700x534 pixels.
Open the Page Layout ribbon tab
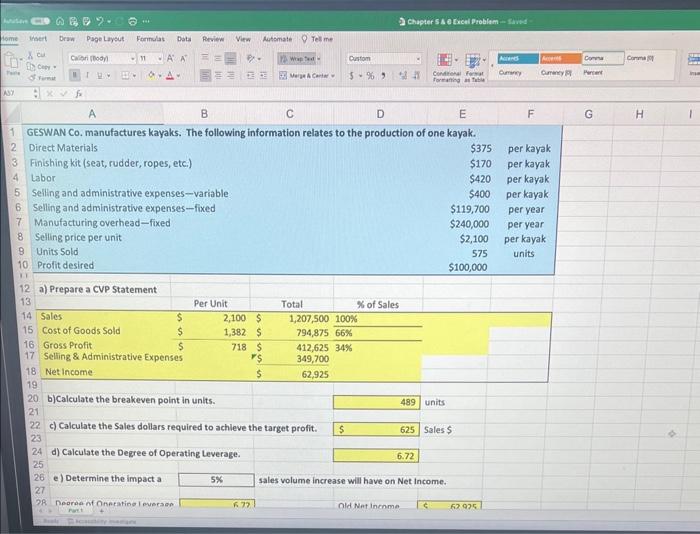tap(105, 39)
